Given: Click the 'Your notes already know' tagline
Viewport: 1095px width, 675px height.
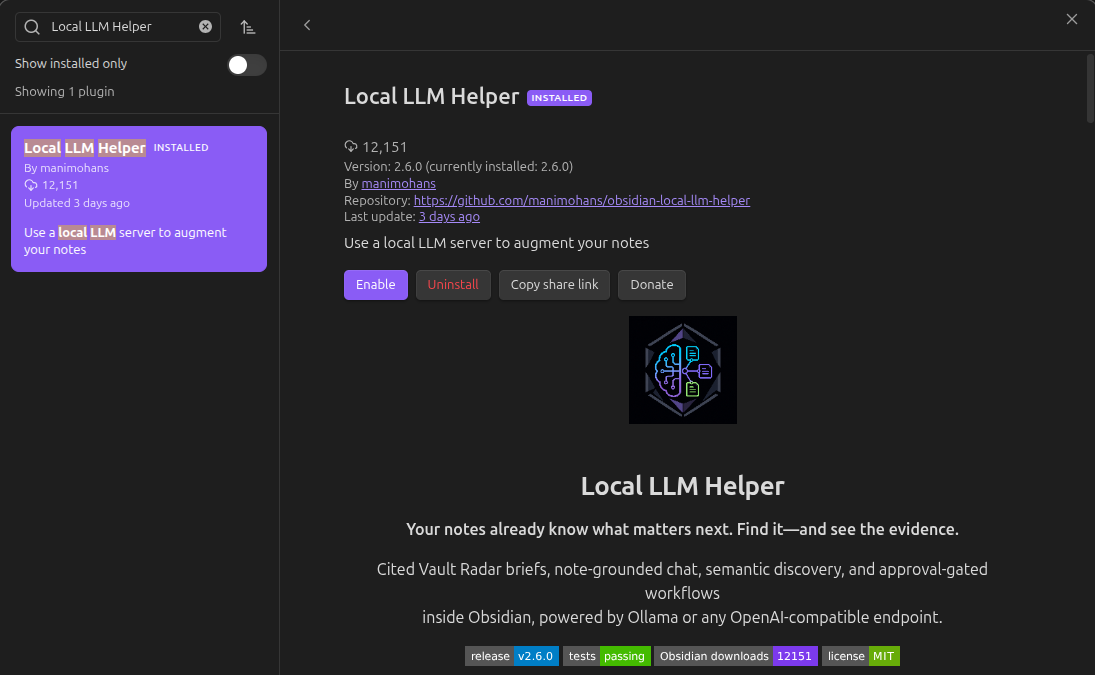Looking at the screenshot, I should pos(682,529).
